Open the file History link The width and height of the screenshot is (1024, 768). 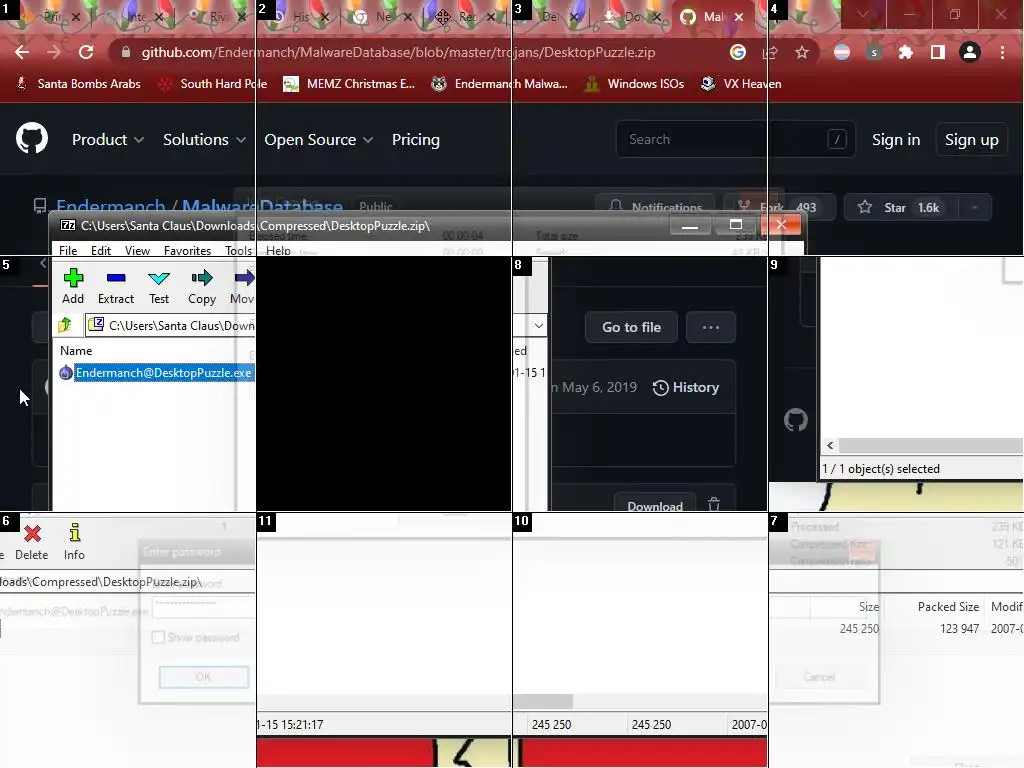click(686, 387)
